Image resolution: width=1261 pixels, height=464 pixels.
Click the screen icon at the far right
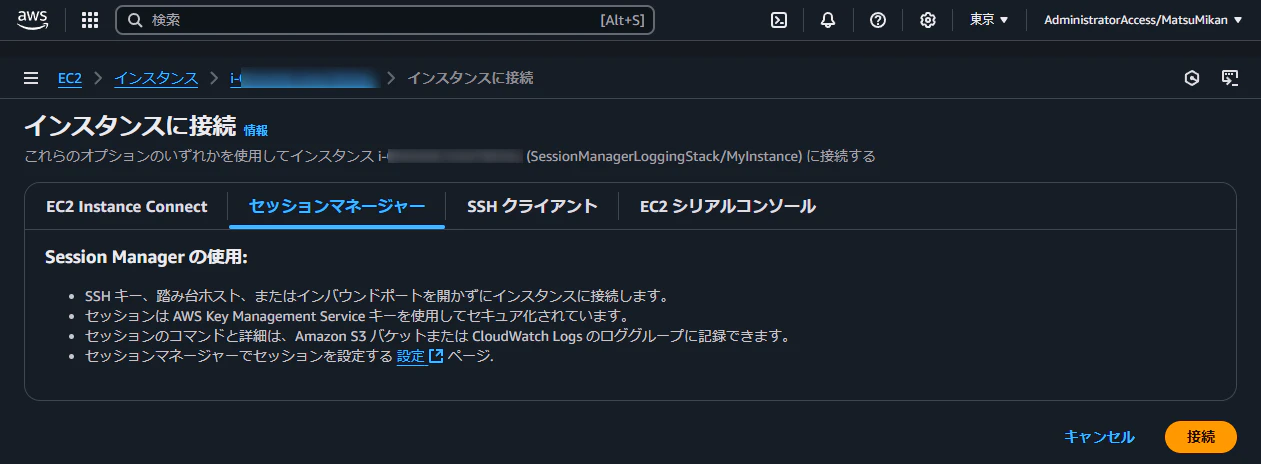[1231, 78]
